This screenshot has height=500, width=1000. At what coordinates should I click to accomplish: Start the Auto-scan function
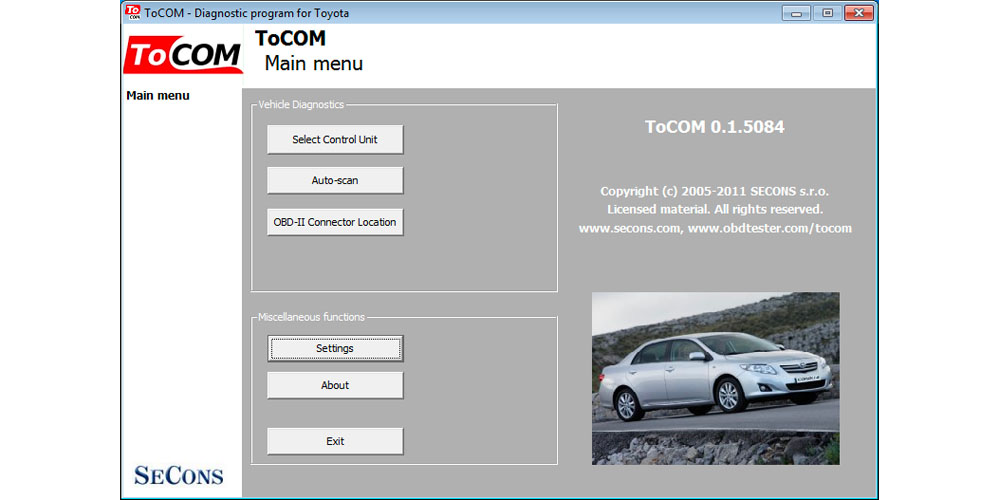pos(335,180)
